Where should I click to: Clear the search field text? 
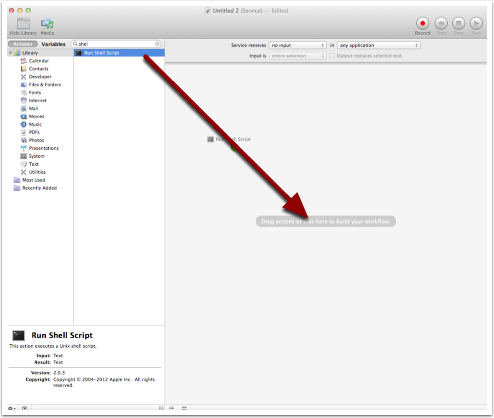pos(157,44)
